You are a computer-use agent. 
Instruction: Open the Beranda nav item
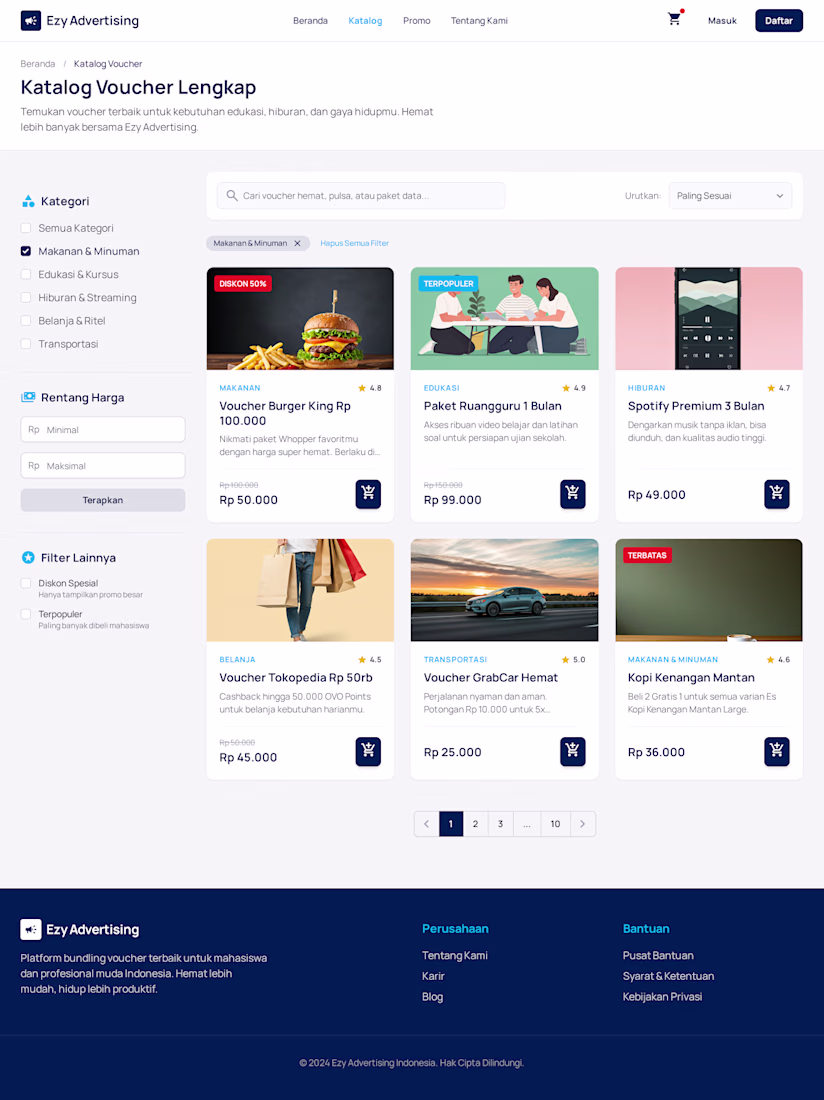[310, 20]
